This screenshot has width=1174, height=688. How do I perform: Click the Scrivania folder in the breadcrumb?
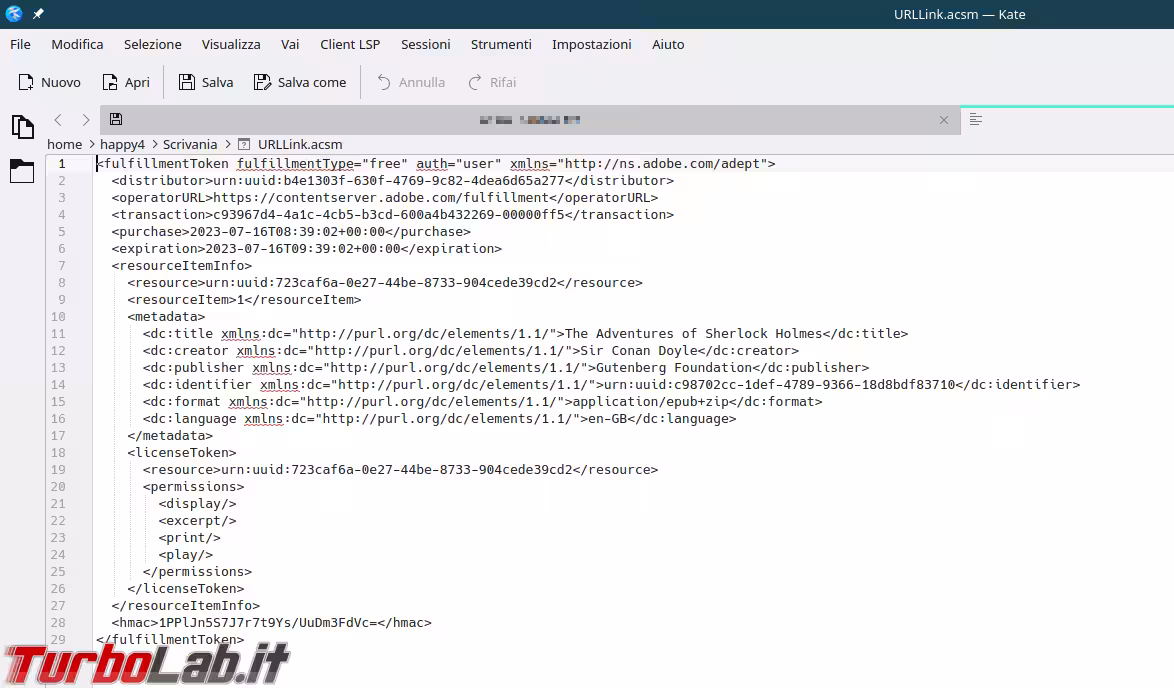click(x=190, y=145)
